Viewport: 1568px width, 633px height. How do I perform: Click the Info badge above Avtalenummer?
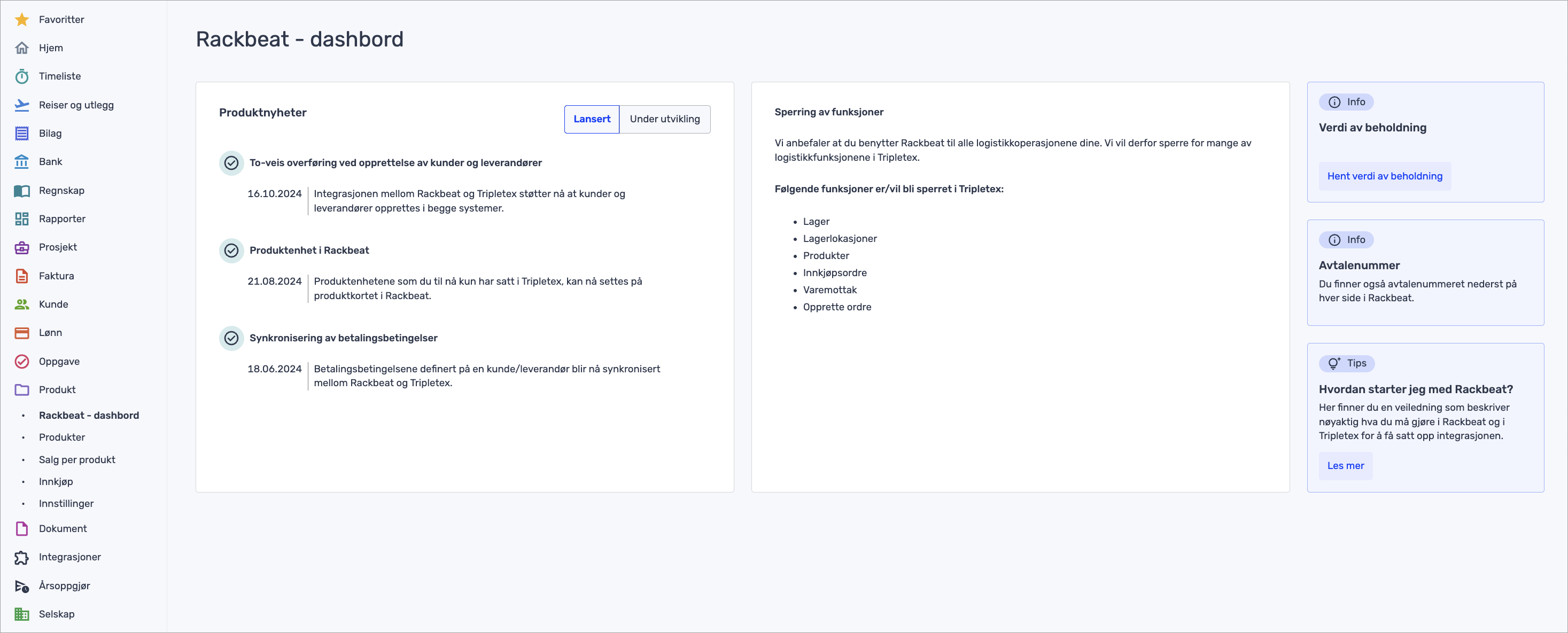click(1346, 240)
